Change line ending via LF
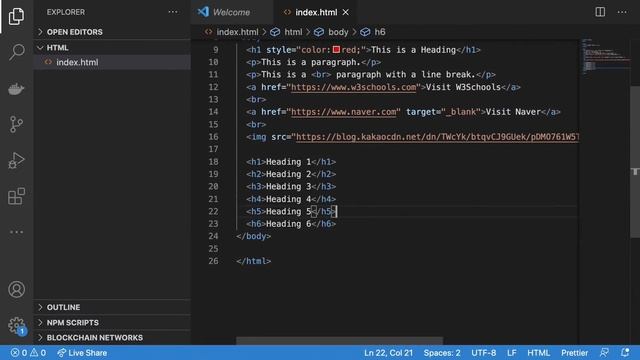Image resolution: width=640 pixels, height=360 pixels. tap(511, 353)
